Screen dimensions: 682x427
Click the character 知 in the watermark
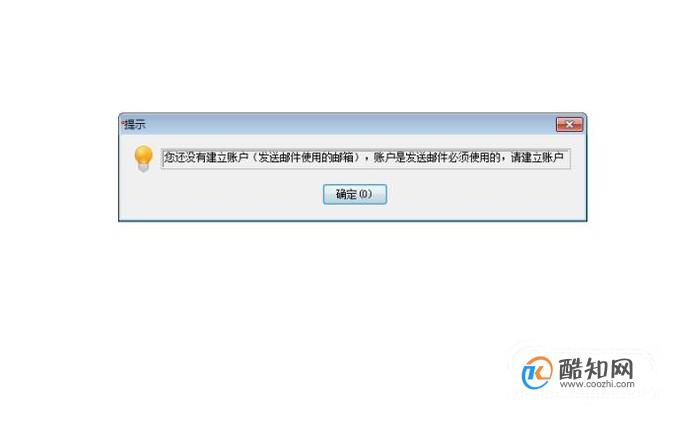click(596, 369)
